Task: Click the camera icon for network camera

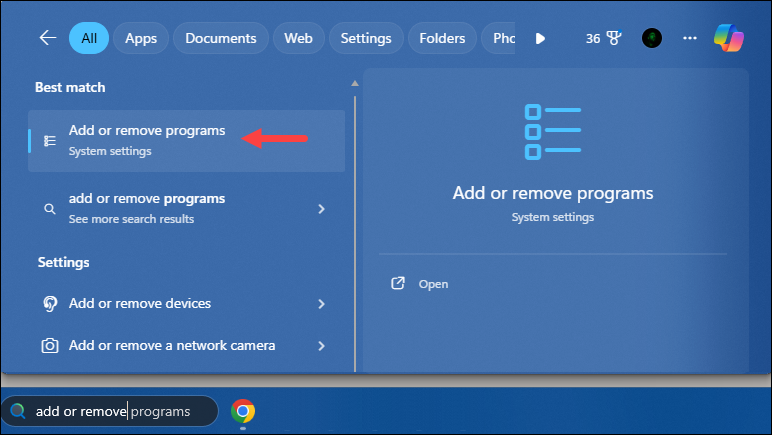Action: coord(50,345)
